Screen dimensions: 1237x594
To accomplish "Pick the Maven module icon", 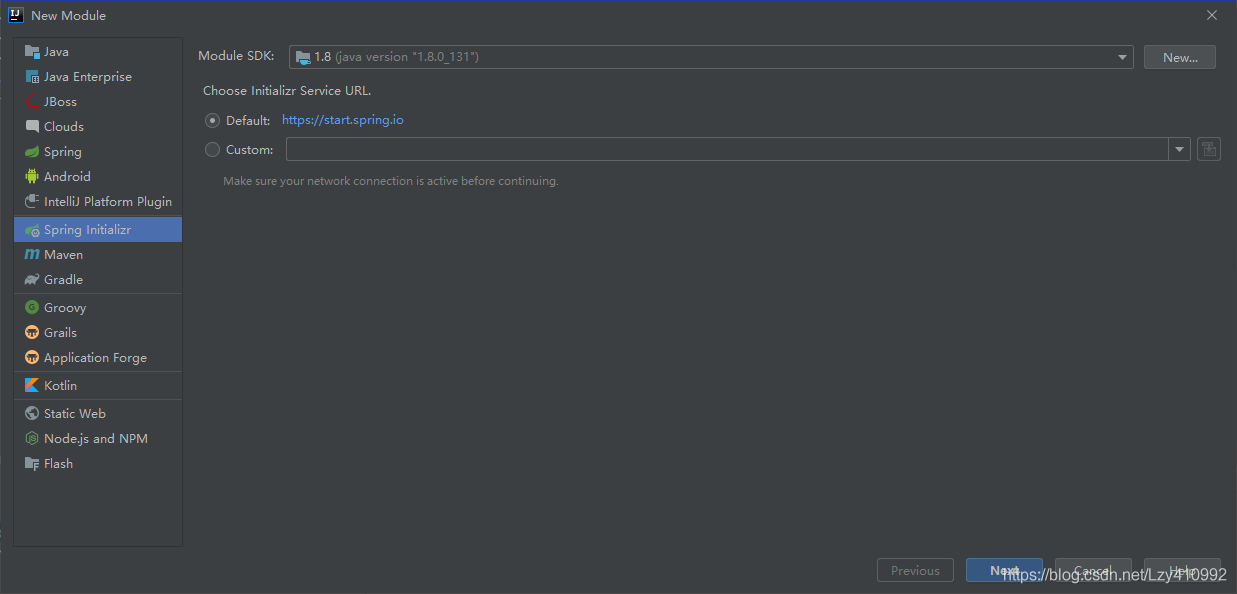I will (x=32, y=255).
